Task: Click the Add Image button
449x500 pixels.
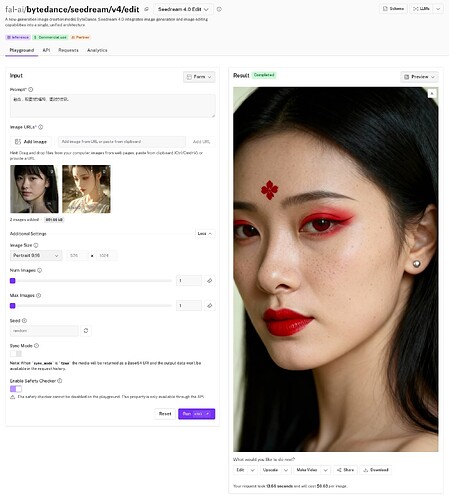Action: (31, 142)
